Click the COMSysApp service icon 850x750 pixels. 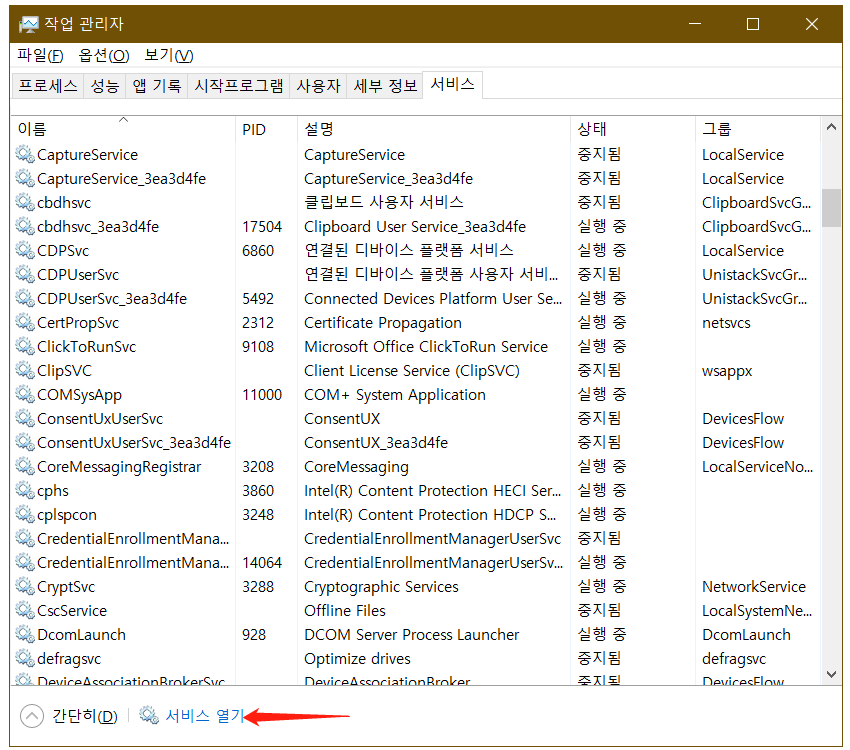coord(24,394)
